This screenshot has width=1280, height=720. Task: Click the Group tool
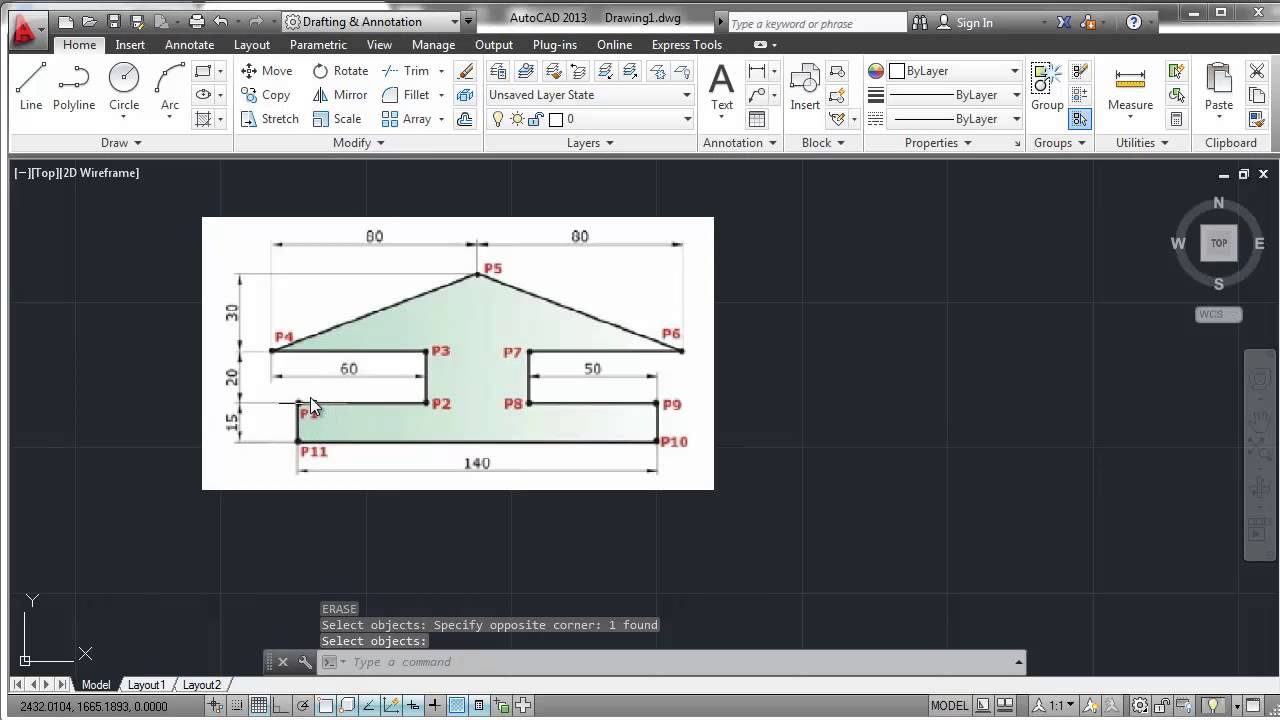click(1047, 87)
